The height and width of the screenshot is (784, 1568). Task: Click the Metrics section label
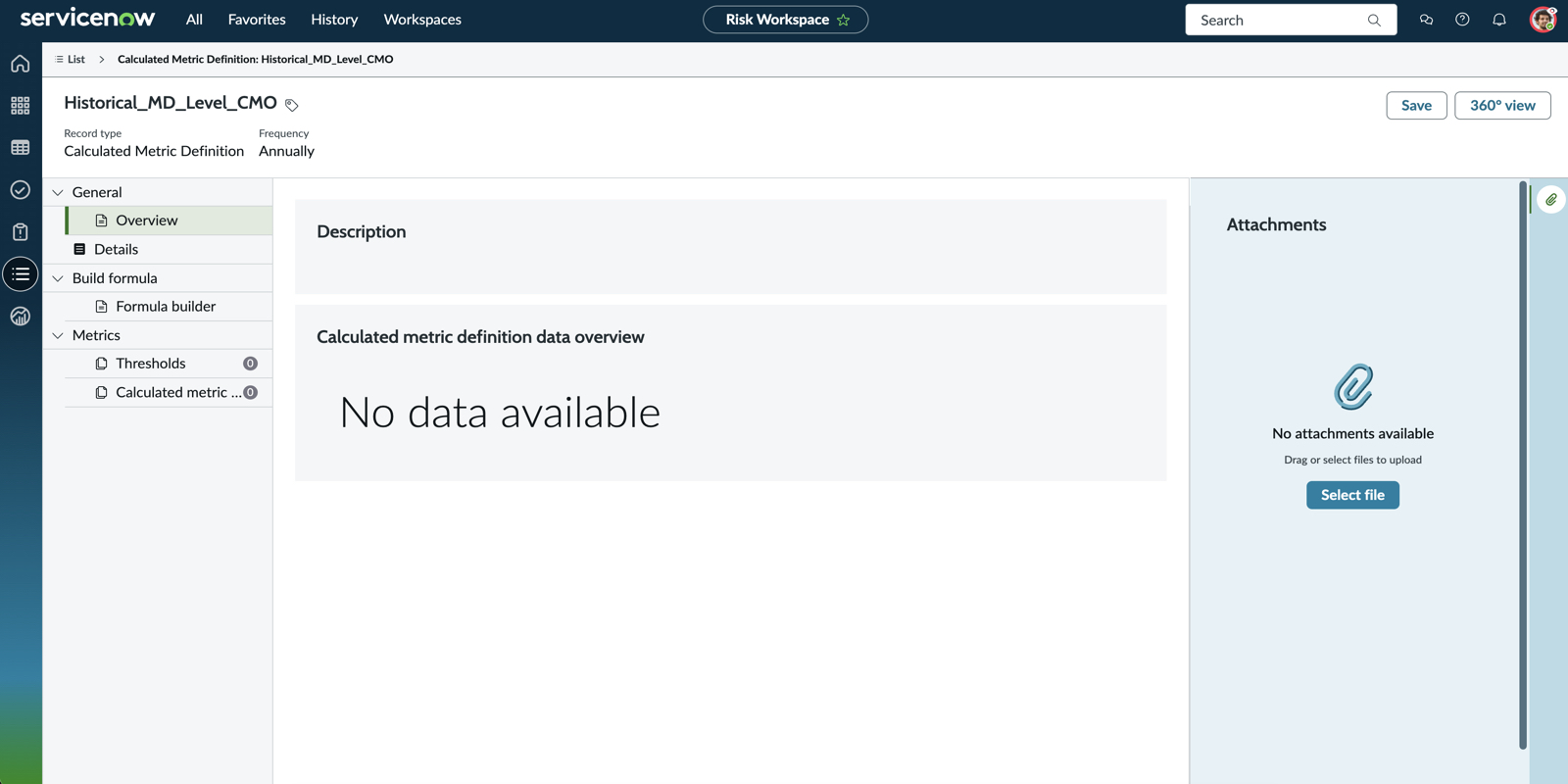click(x=96, y=335)
